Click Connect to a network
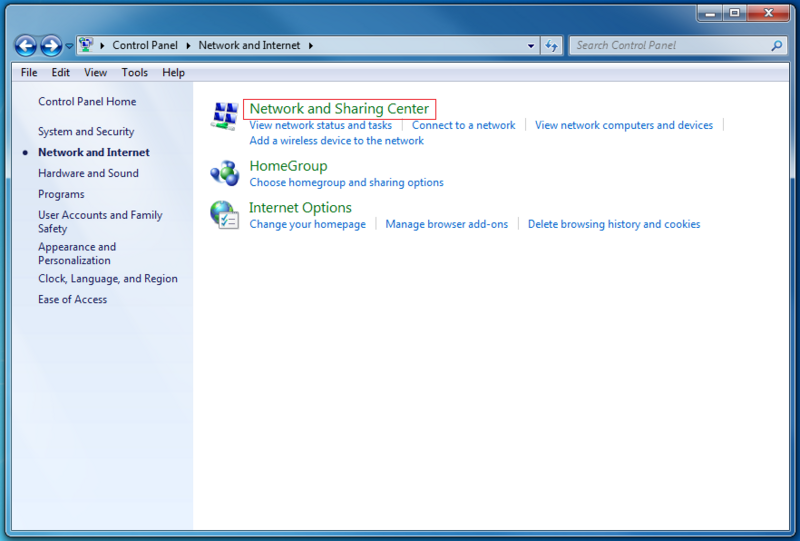 (463, 125)
